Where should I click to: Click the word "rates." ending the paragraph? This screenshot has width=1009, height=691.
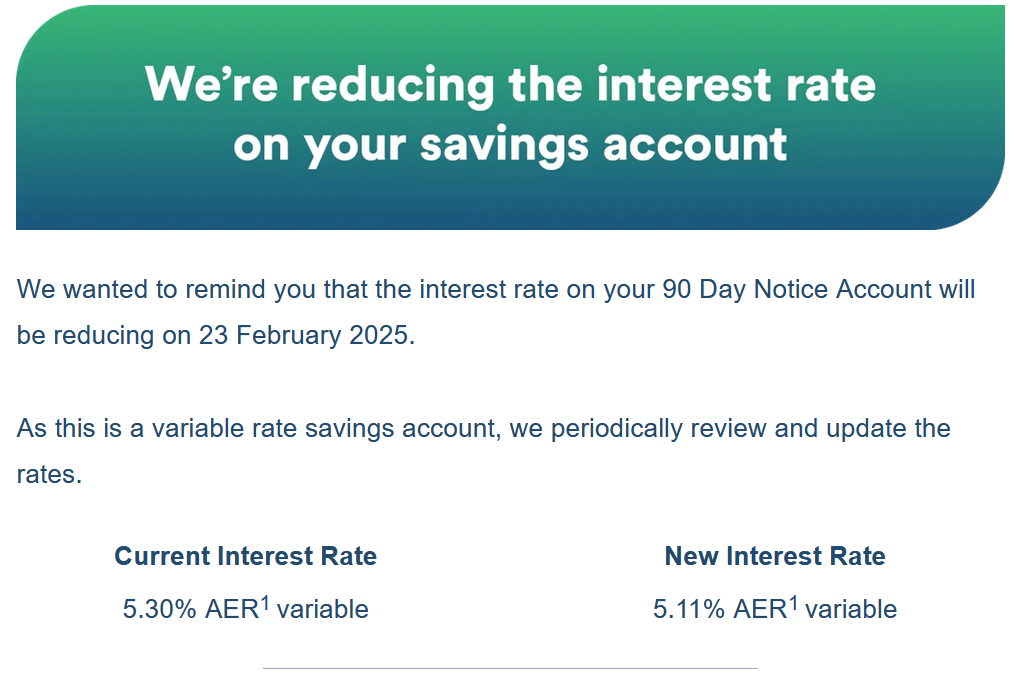50,475
